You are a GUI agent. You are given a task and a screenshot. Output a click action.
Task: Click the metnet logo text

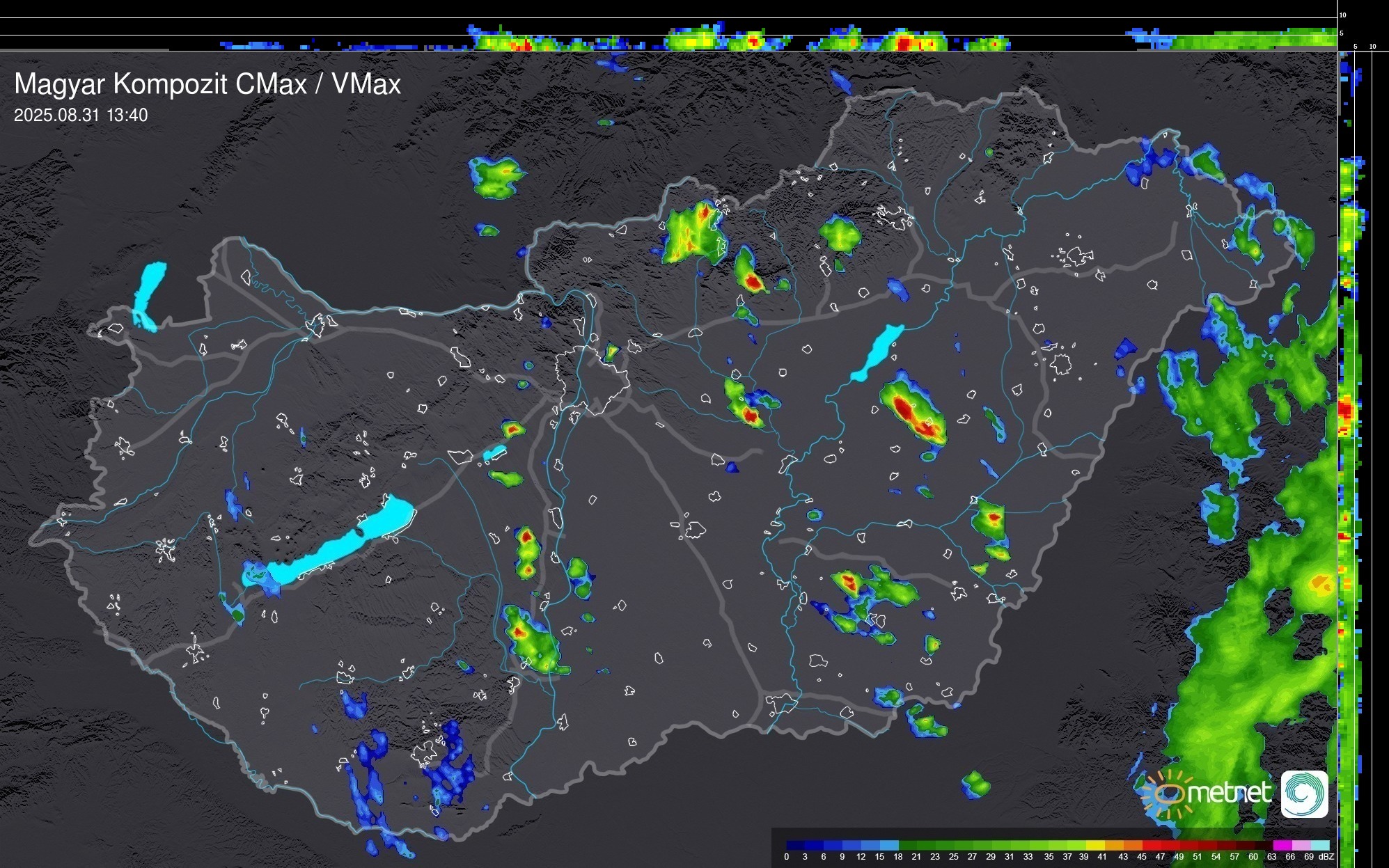click(x=1229, y=793)
